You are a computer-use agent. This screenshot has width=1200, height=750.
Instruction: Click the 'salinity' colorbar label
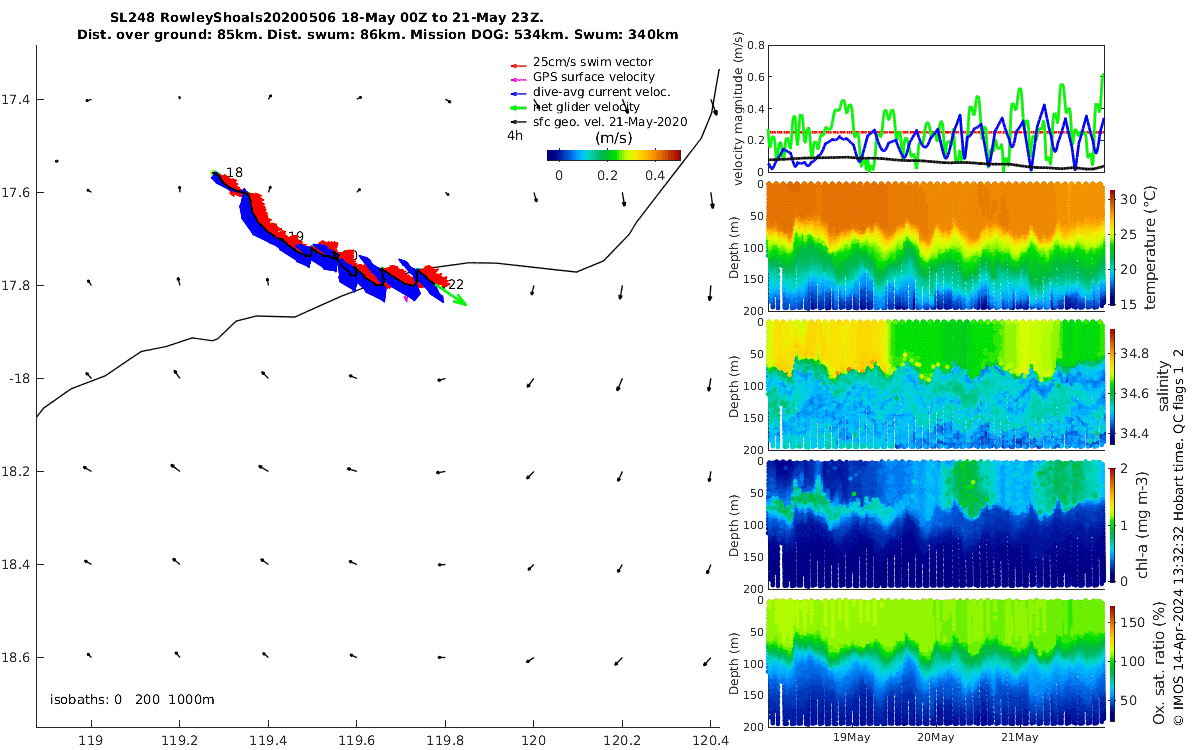click(1163, 388)
